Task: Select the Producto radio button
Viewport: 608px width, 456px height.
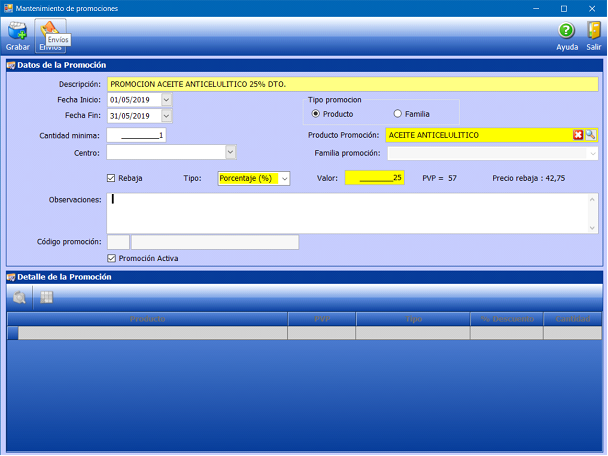Action: click(317, 114)
